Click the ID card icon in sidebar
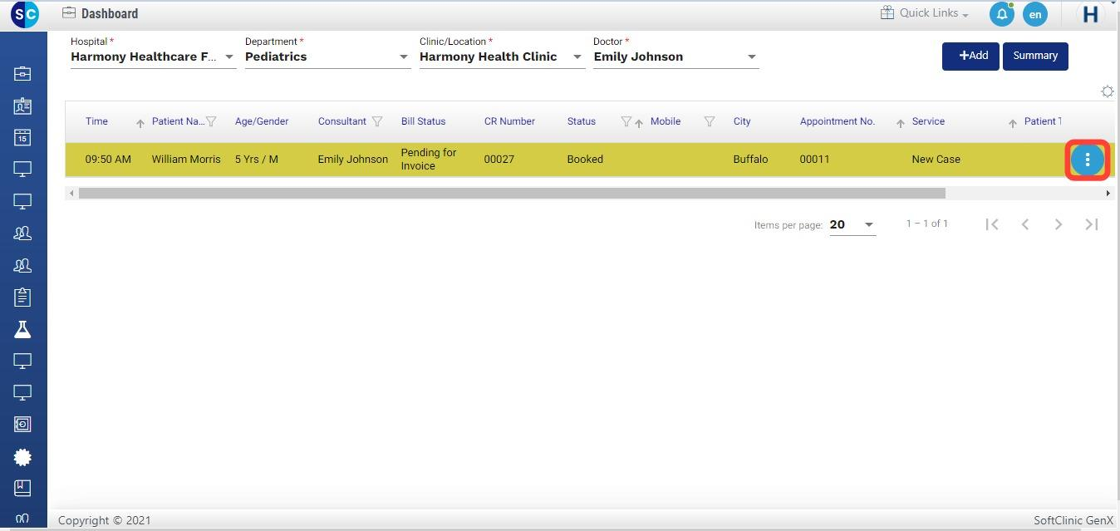The height and width of the screenshot is (531, 1120). pyautogui.click(x=22, y=105)
